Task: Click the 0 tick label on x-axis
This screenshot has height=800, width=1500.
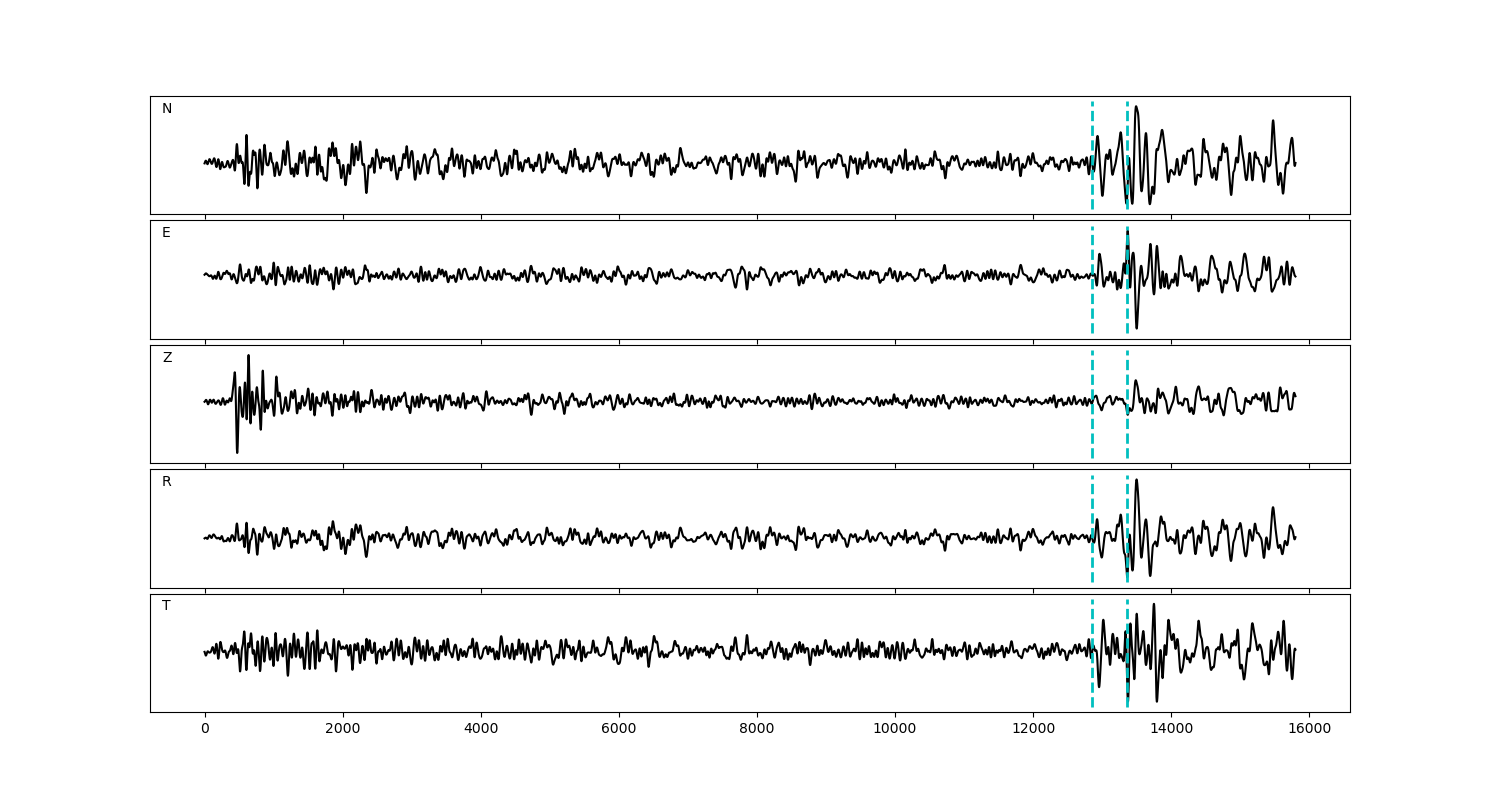Action: point(205,730)
